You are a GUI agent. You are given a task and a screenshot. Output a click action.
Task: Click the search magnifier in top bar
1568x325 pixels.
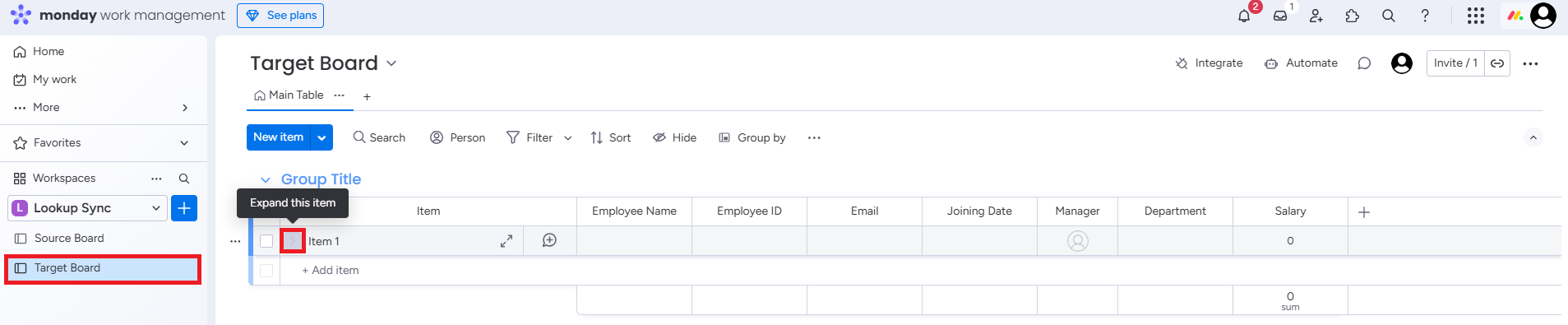[1389, 16]
